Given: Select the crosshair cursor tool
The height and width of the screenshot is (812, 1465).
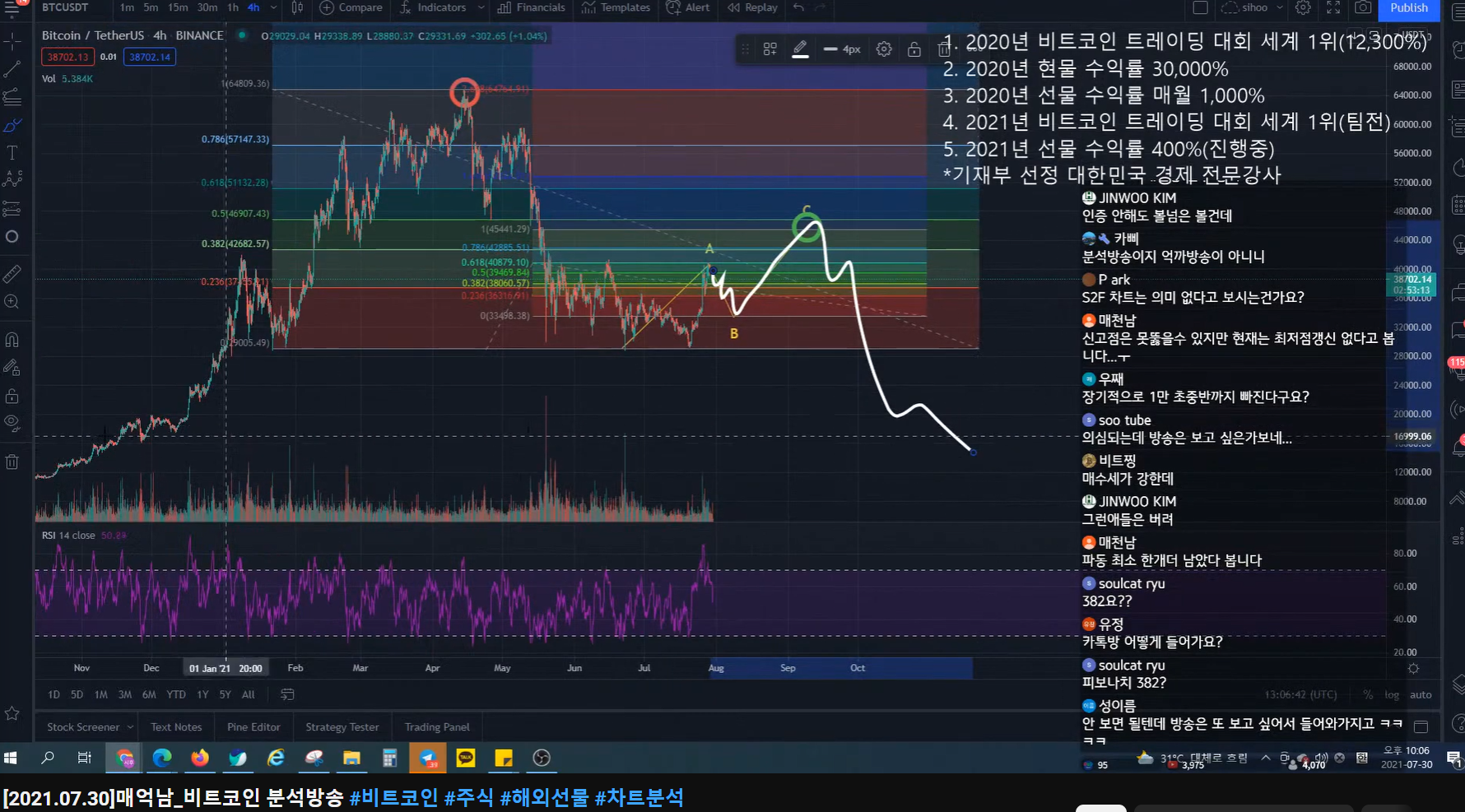Looking at the screenshot, I should pyautogui.click(x=12, y=40).
